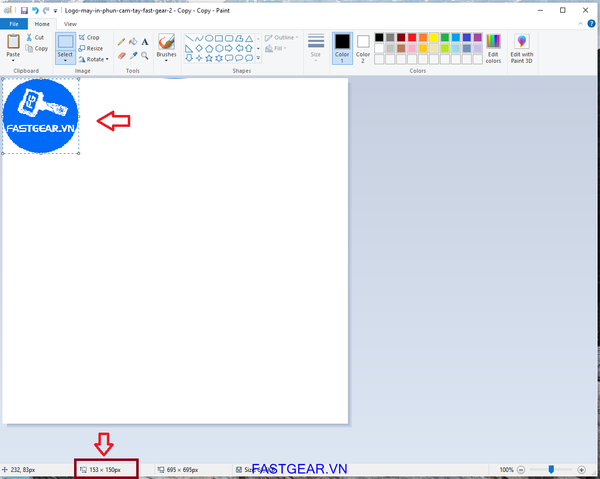Switch to the Home tab
Image resolution: width=600 pixels, height=479 pixels.
click(x=42, y=24)
